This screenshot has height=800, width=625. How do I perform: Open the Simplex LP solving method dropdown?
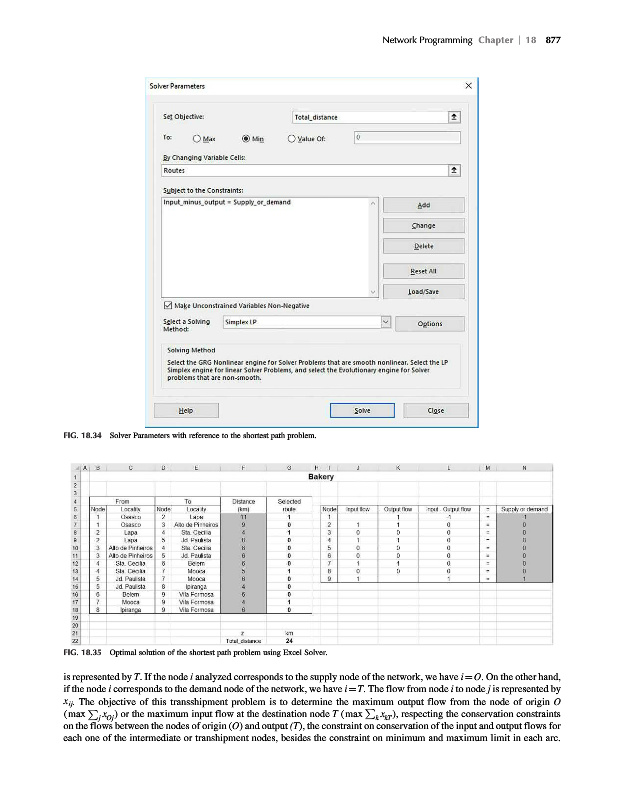385,322
